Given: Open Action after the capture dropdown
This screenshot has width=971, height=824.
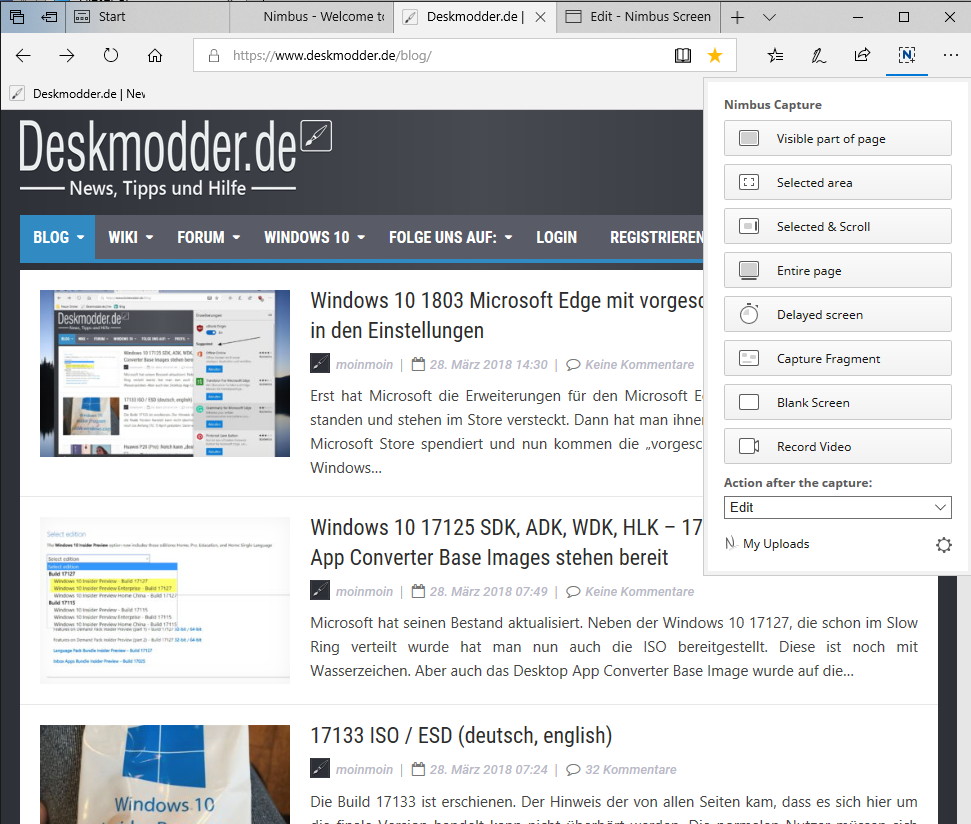Looking at the screenshot, I should coord(837,507).
